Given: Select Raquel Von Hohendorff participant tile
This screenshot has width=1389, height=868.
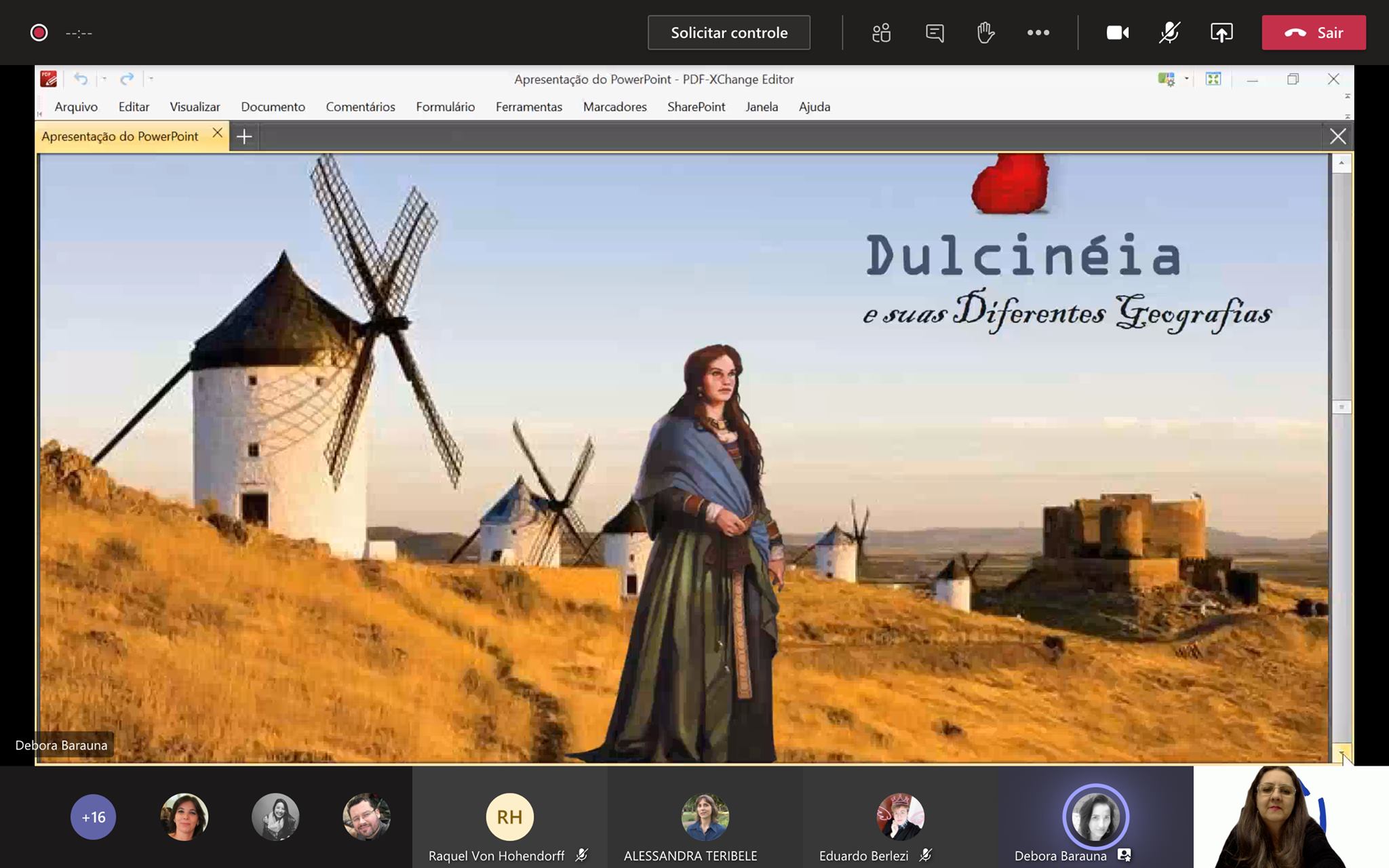Looking at the screenshot, I should pos(509,817).
